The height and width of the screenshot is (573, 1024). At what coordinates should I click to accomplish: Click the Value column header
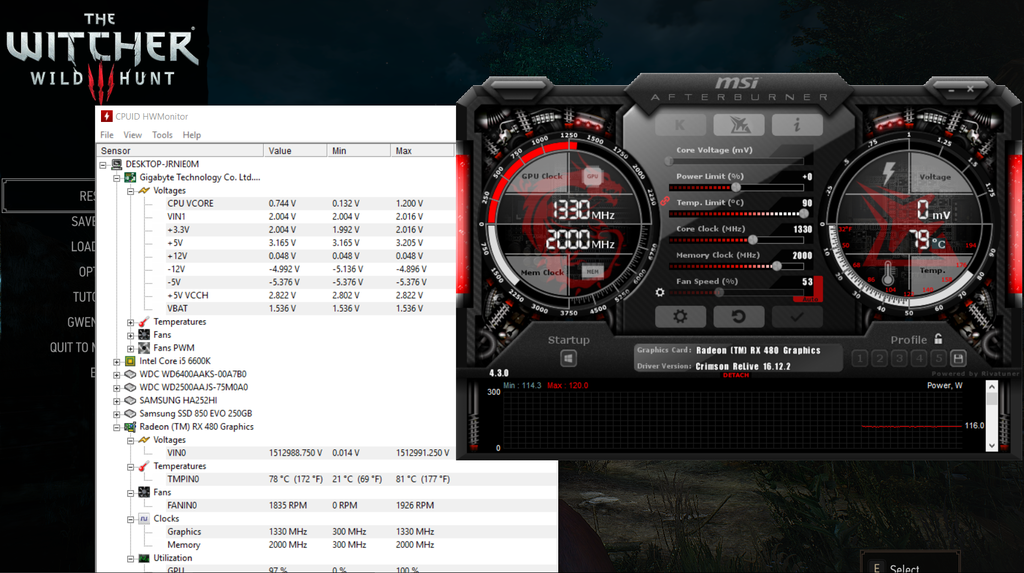click(295, 150)
